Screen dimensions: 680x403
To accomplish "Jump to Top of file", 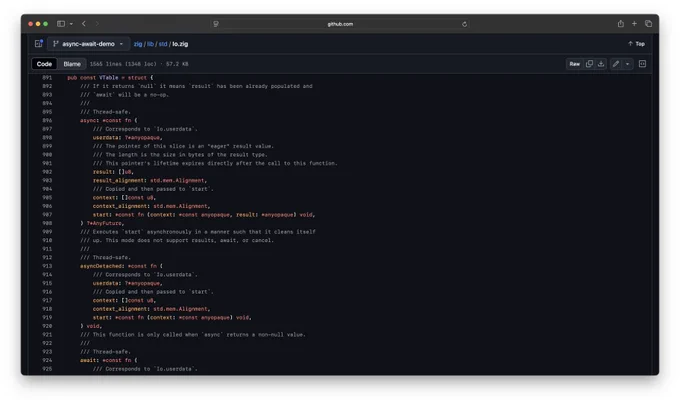I will click(636, 44).
